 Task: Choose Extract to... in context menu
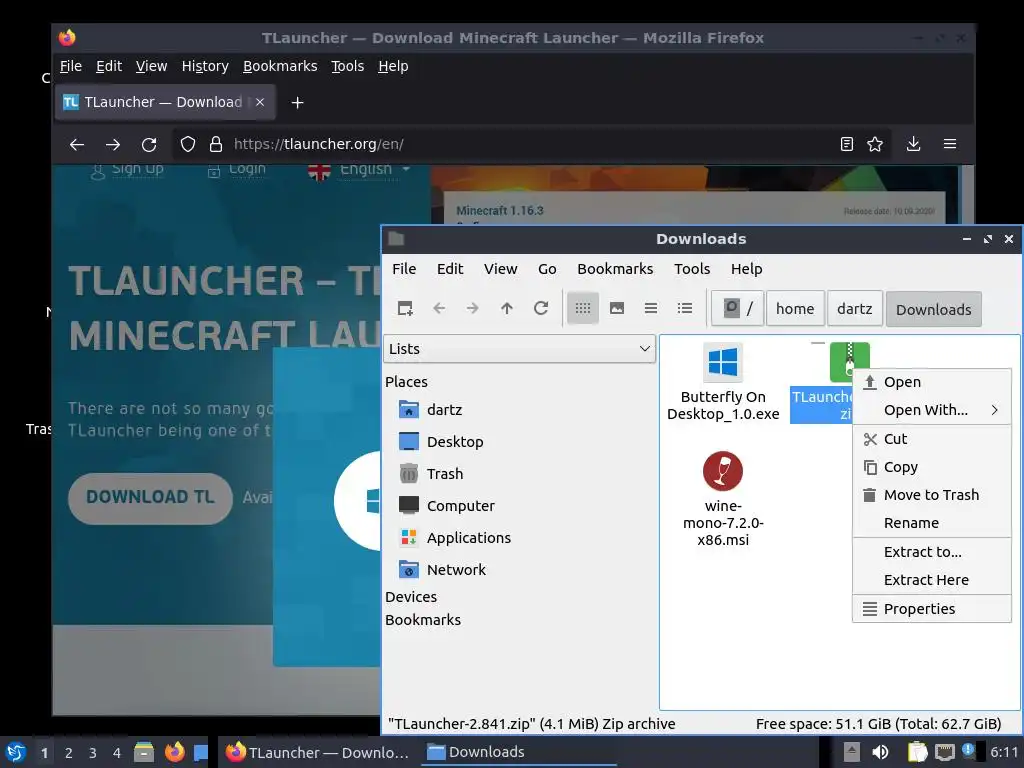(932, 552)
